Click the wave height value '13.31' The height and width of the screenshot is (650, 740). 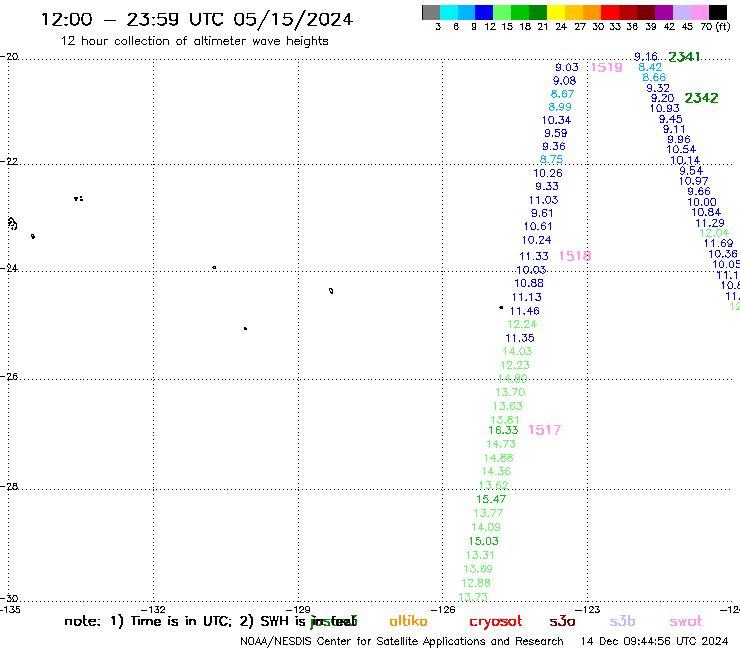(480, 555)
